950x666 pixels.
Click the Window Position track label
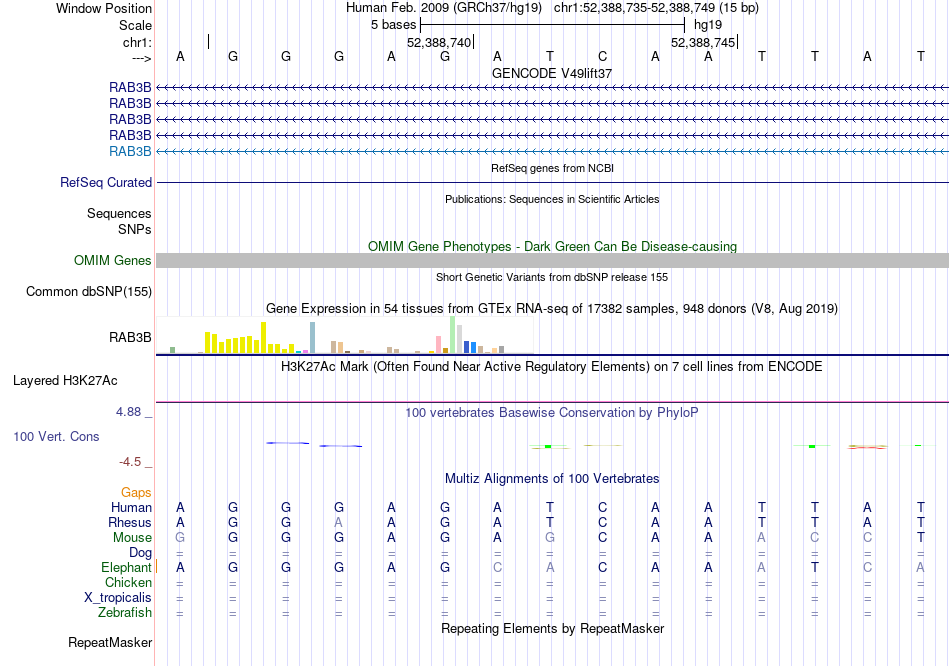[x=104, y=8]
